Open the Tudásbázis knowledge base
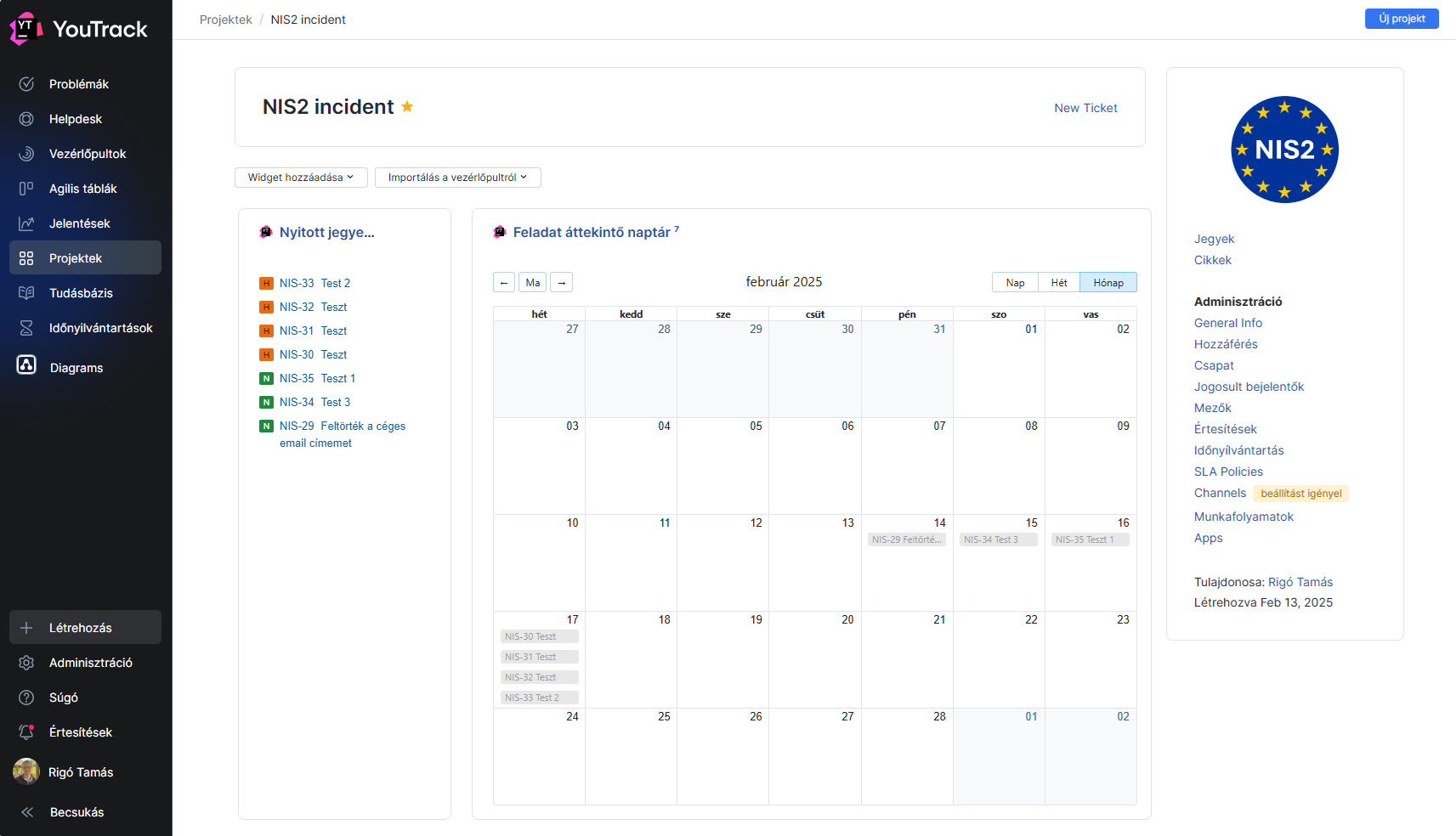 (81, 293)
